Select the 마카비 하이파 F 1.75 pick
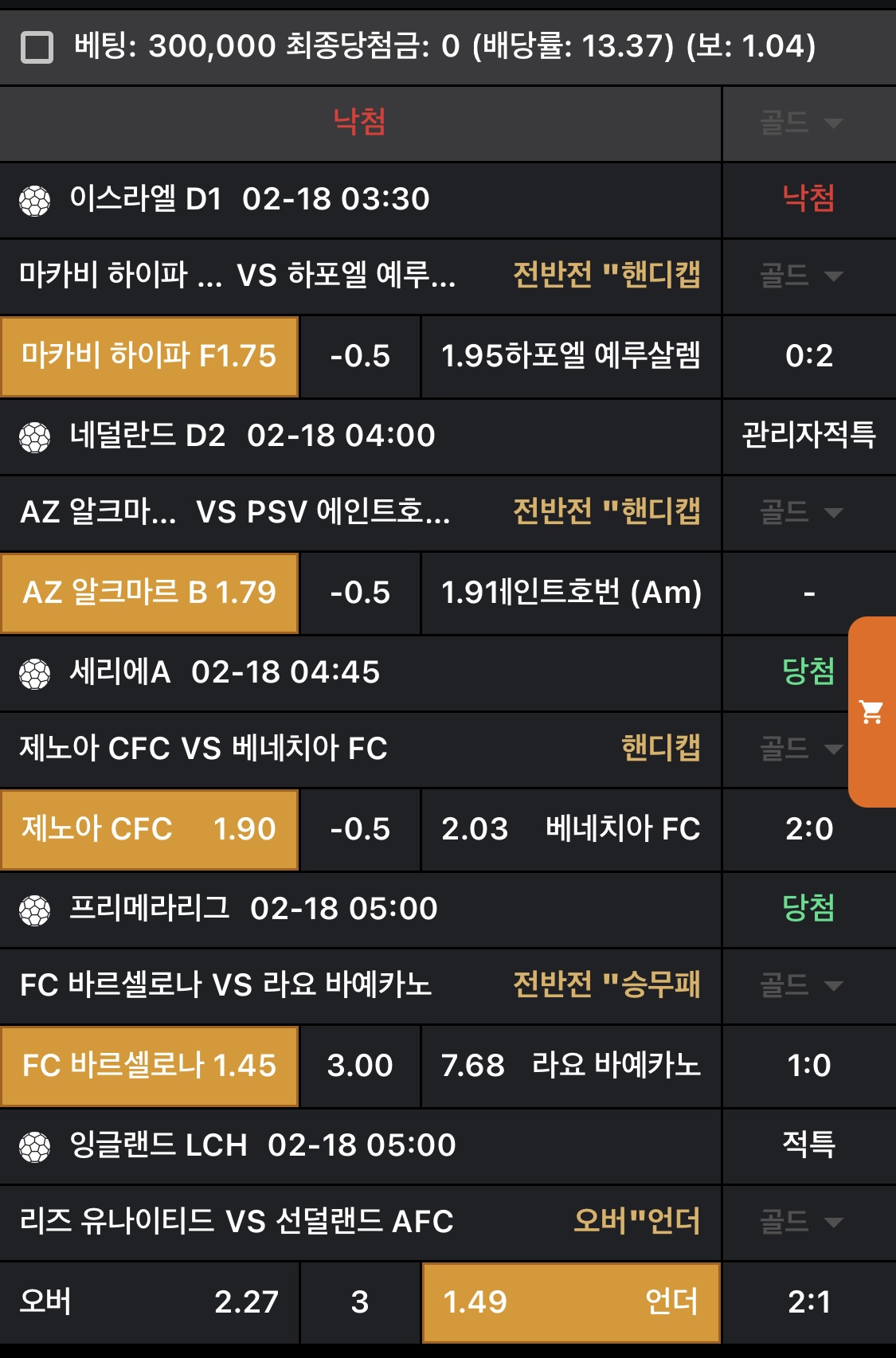 [x=150, y=356]
